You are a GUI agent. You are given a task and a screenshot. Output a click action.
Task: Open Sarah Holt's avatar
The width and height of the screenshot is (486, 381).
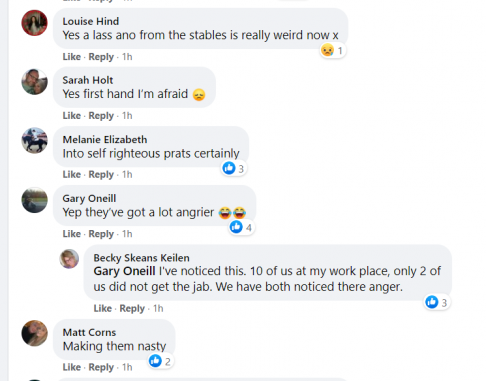(34, 82)
